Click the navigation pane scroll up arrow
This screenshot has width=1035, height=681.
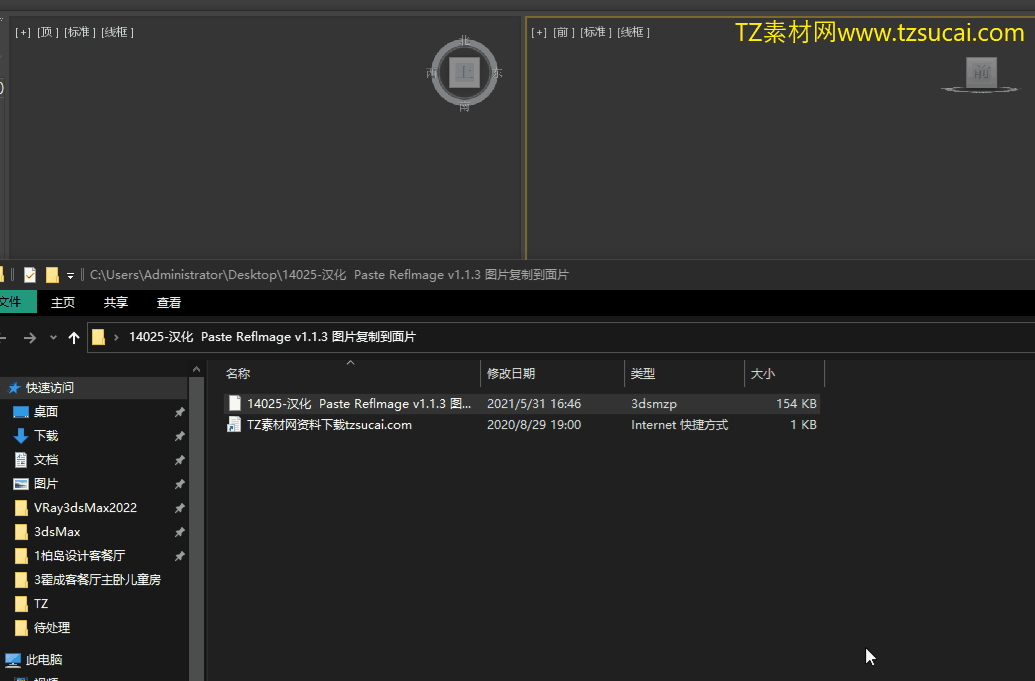point(197,369)
